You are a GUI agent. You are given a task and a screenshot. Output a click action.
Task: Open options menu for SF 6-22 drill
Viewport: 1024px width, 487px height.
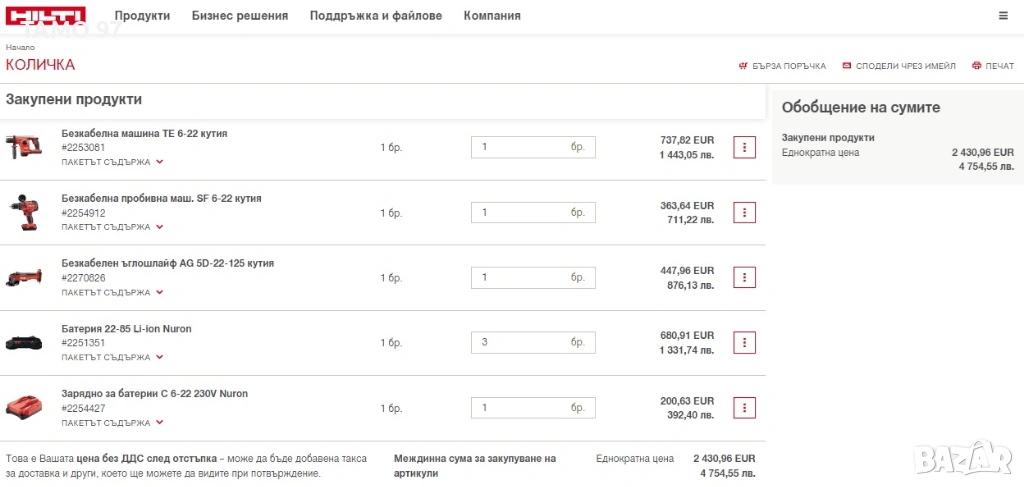744,212
